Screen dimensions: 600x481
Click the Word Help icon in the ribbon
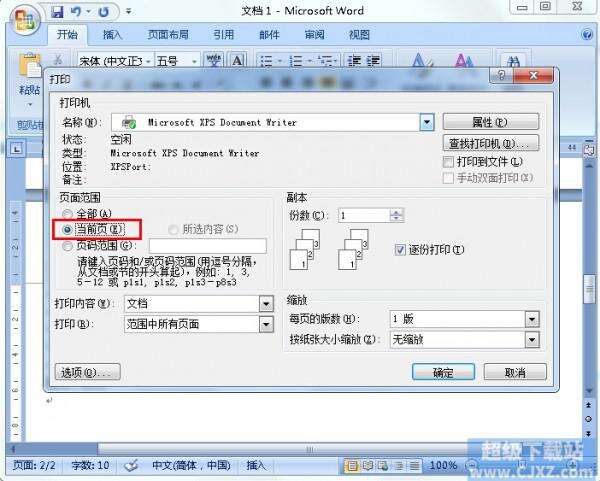click(x=587, y=34)
